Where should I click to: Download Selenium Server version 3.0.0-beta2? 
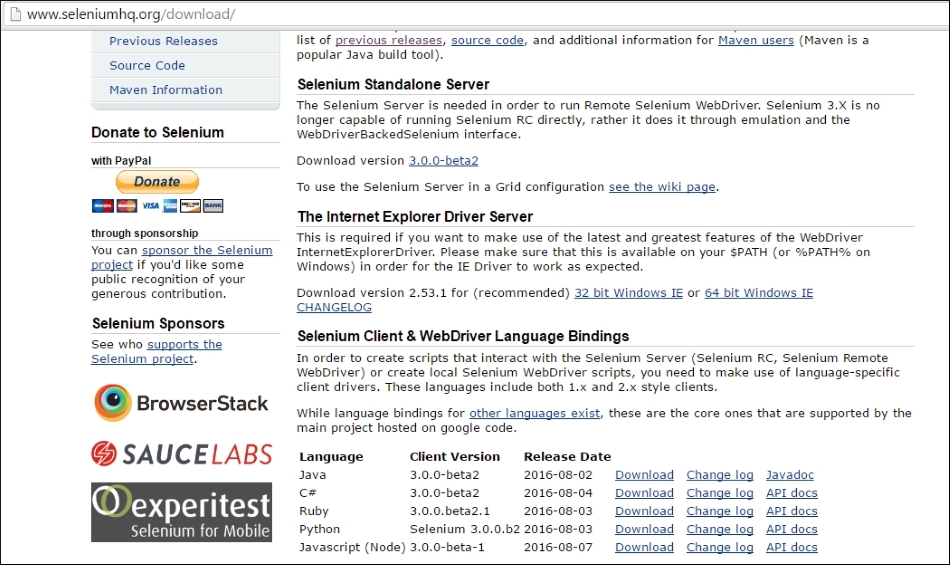pyautogui.click(x=443, y=160)
